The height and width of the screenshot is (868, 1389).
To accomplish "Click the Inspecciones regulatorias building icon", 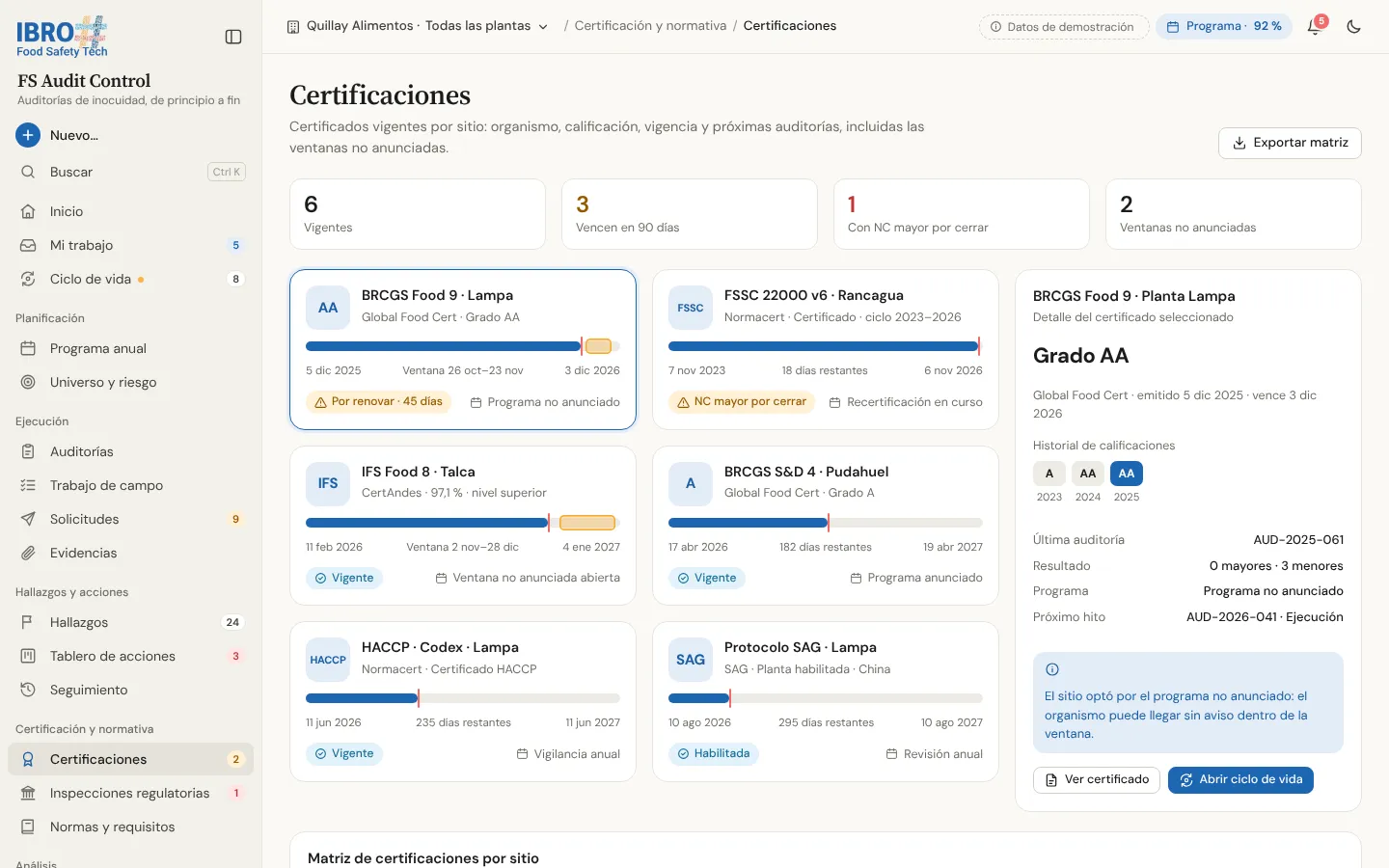I will tap(28, 793).
